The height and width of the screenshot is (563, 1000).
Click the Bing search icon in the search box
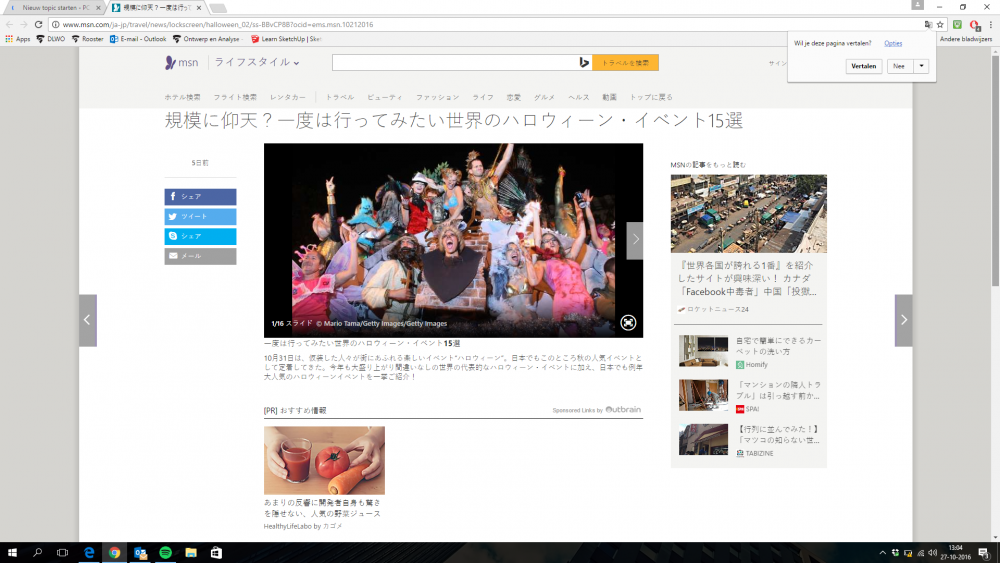pyautogui.click(x=583, y=63)
